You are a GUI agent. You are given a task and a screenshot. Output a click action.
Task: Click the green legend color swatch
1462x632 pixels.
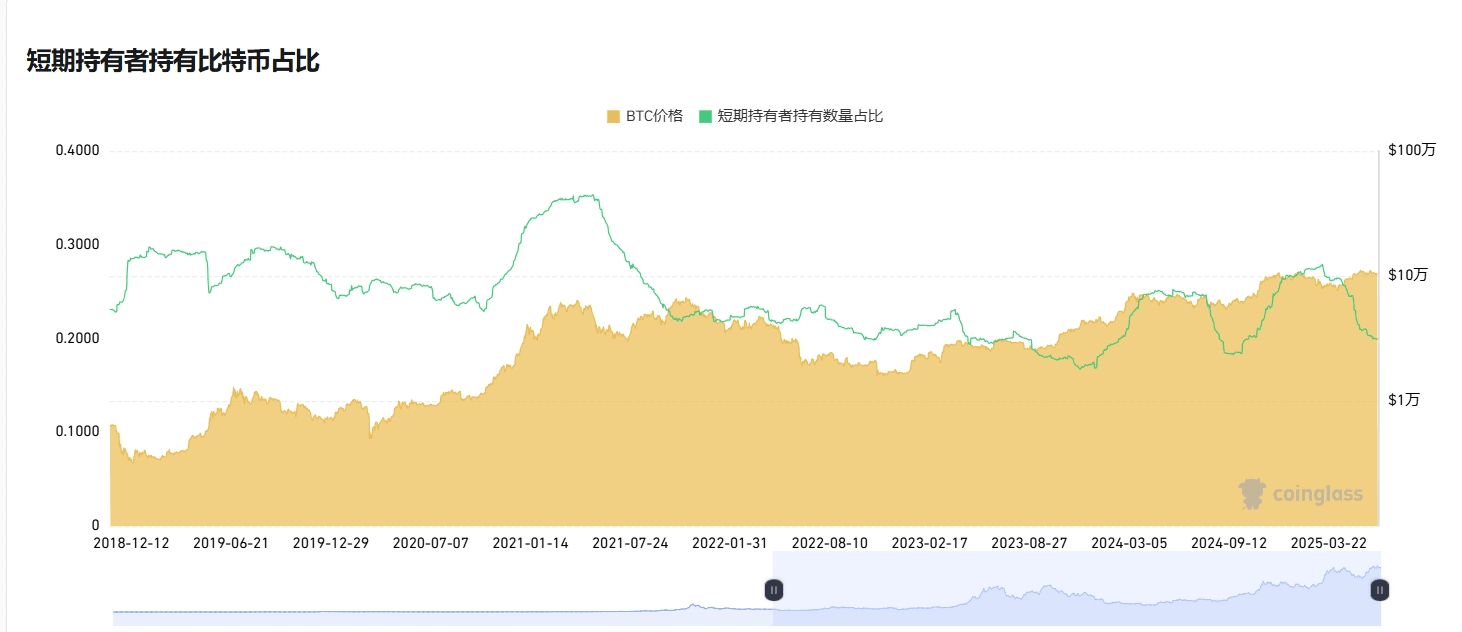705,116
